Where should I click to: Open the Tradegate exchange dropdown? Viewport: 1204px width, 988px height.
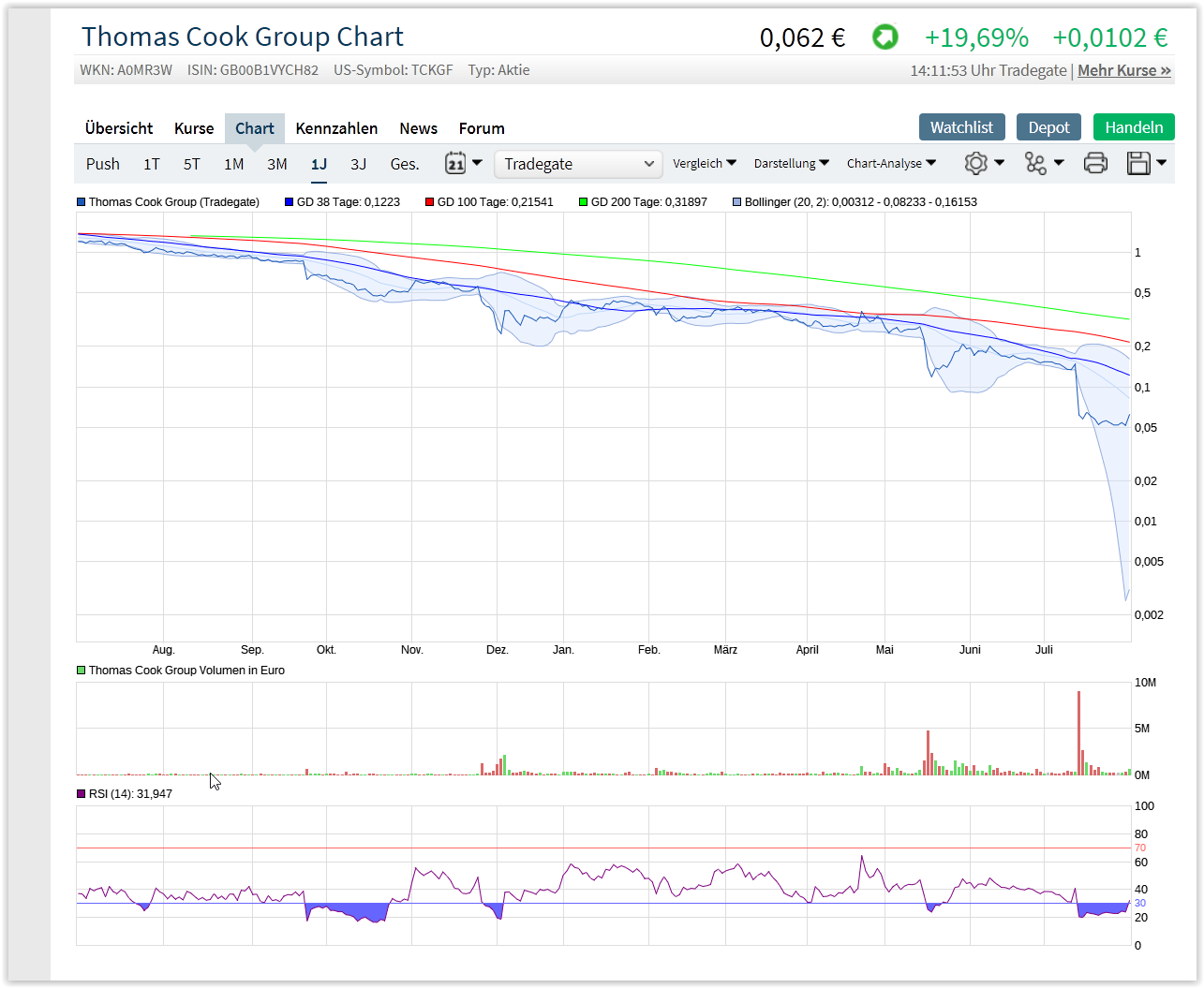[x=577, y=163]
